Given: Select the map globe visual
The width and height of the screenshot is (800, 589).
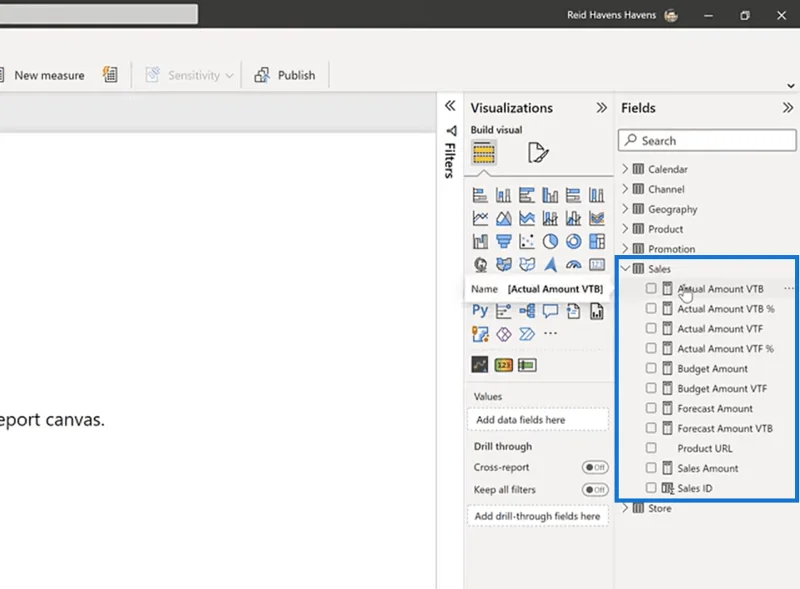Looking at the screenshot, I should pyautogui.click(x=480, y=264).
